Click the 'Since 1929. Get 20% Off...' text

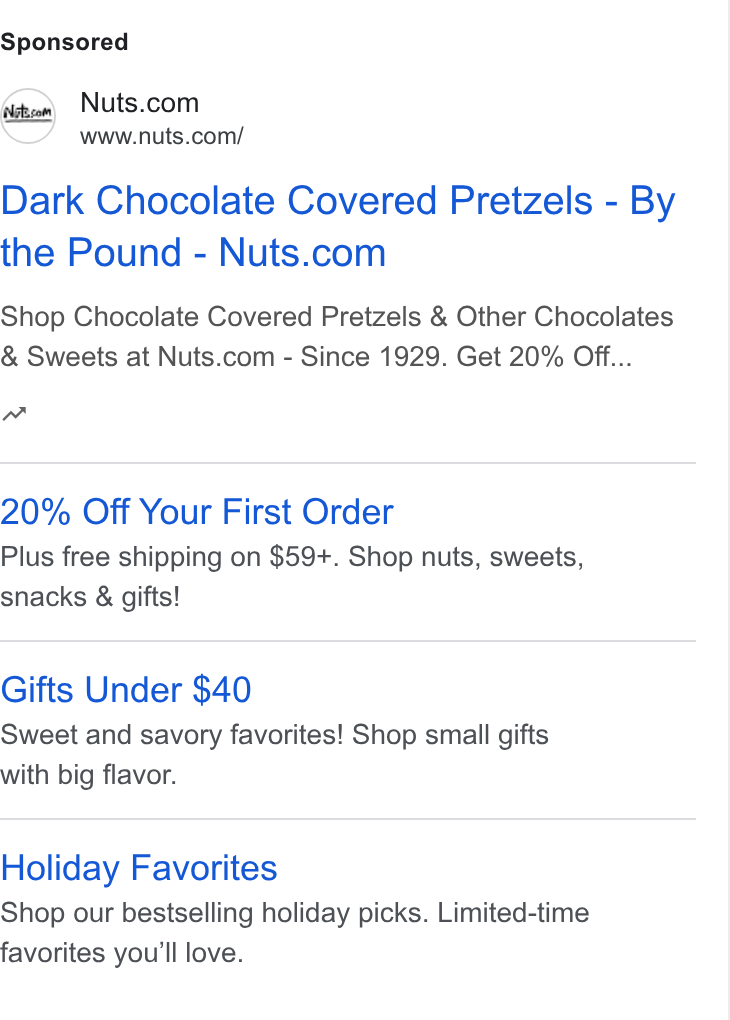click(x=466, y=356)
